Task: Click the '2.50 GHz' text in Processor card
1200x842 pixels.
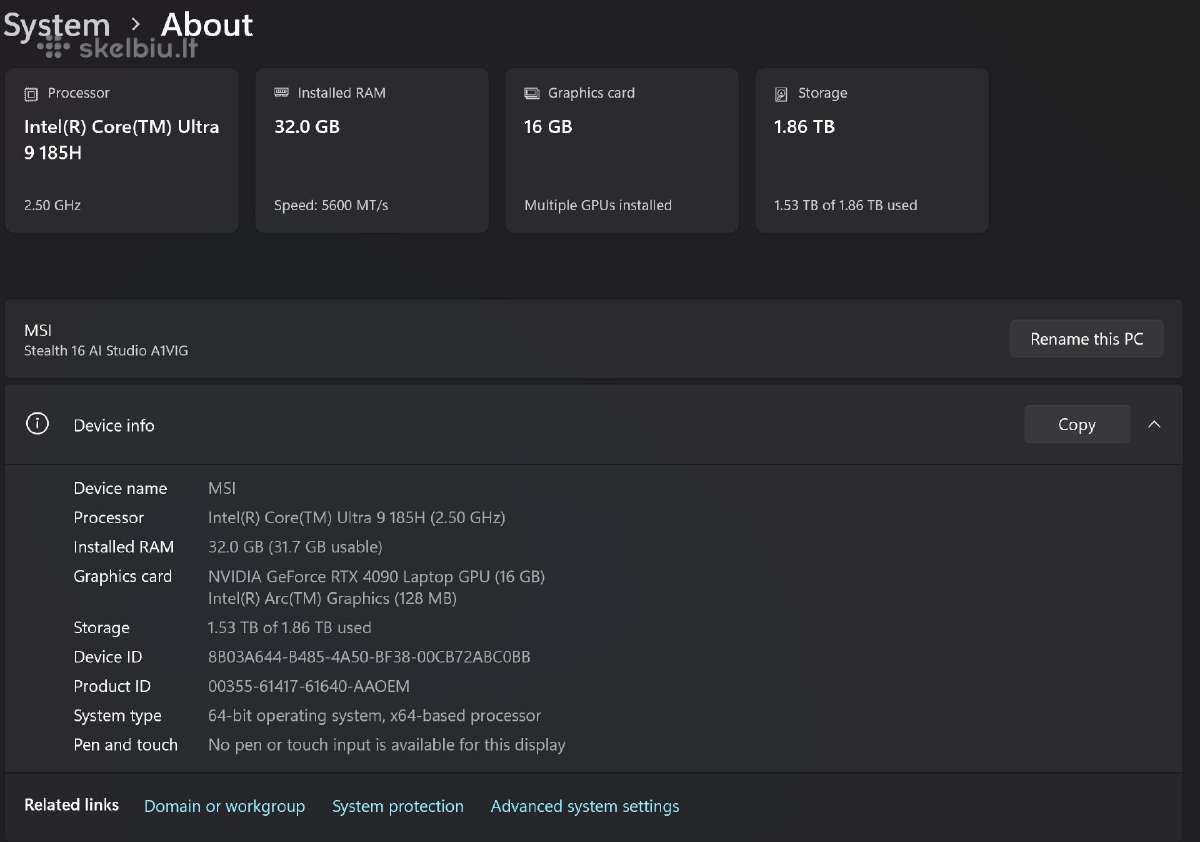Action: pos(53,205)
